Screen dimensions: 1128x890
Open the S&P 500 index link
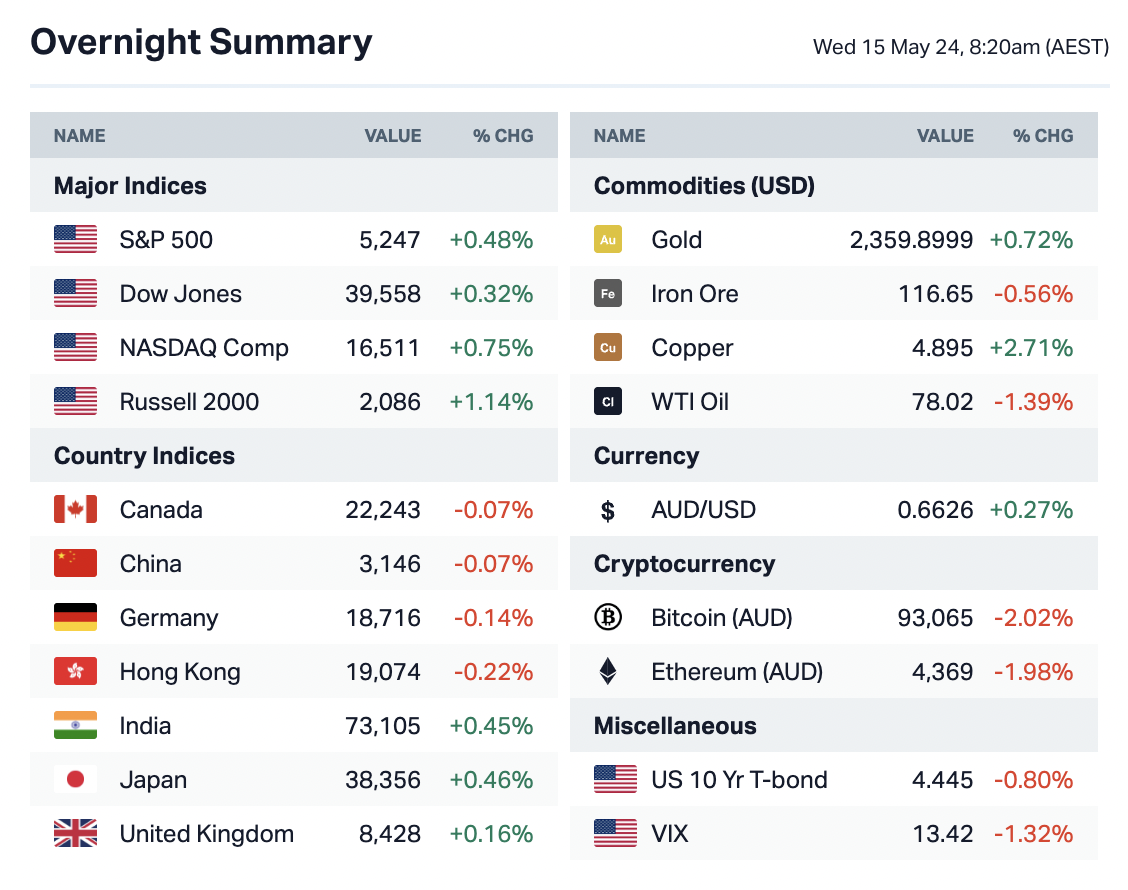pyautogui.click(x=166, y=240)
